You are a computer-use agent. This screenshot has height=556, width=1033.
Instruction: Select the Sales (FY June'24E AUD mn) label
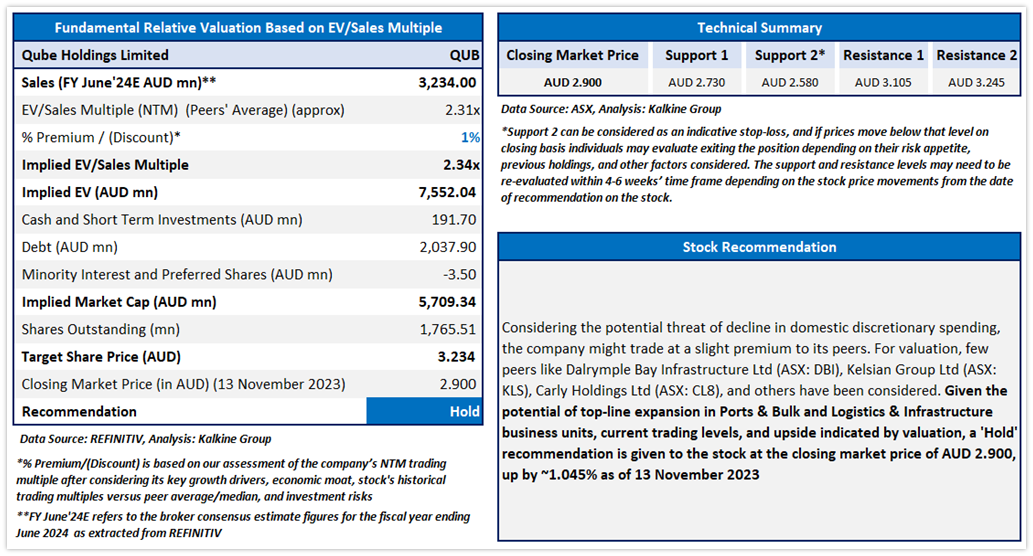[x=119, y=83]
